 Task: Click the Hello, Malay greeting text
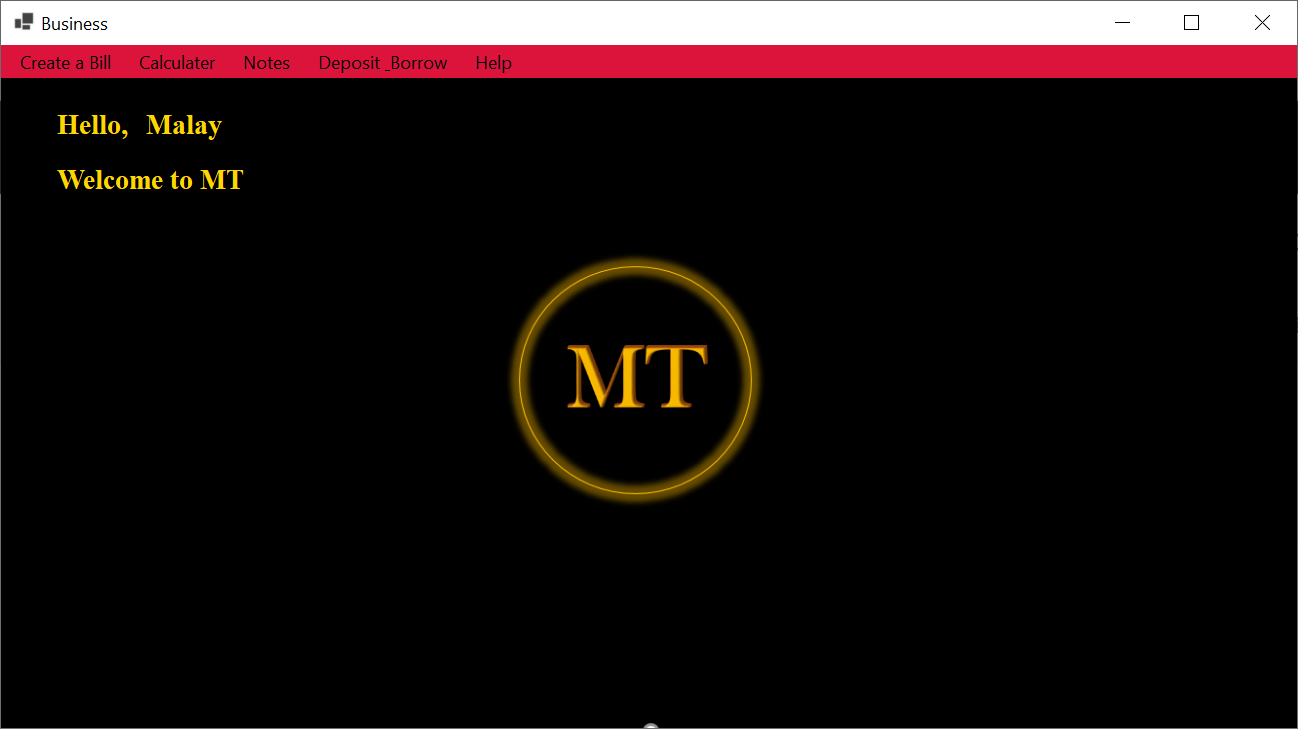[139, 125]
